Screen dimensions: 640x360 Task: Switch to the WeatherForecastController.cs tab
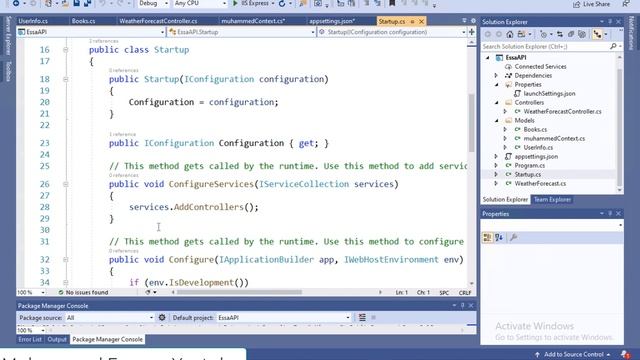(158, 21)
